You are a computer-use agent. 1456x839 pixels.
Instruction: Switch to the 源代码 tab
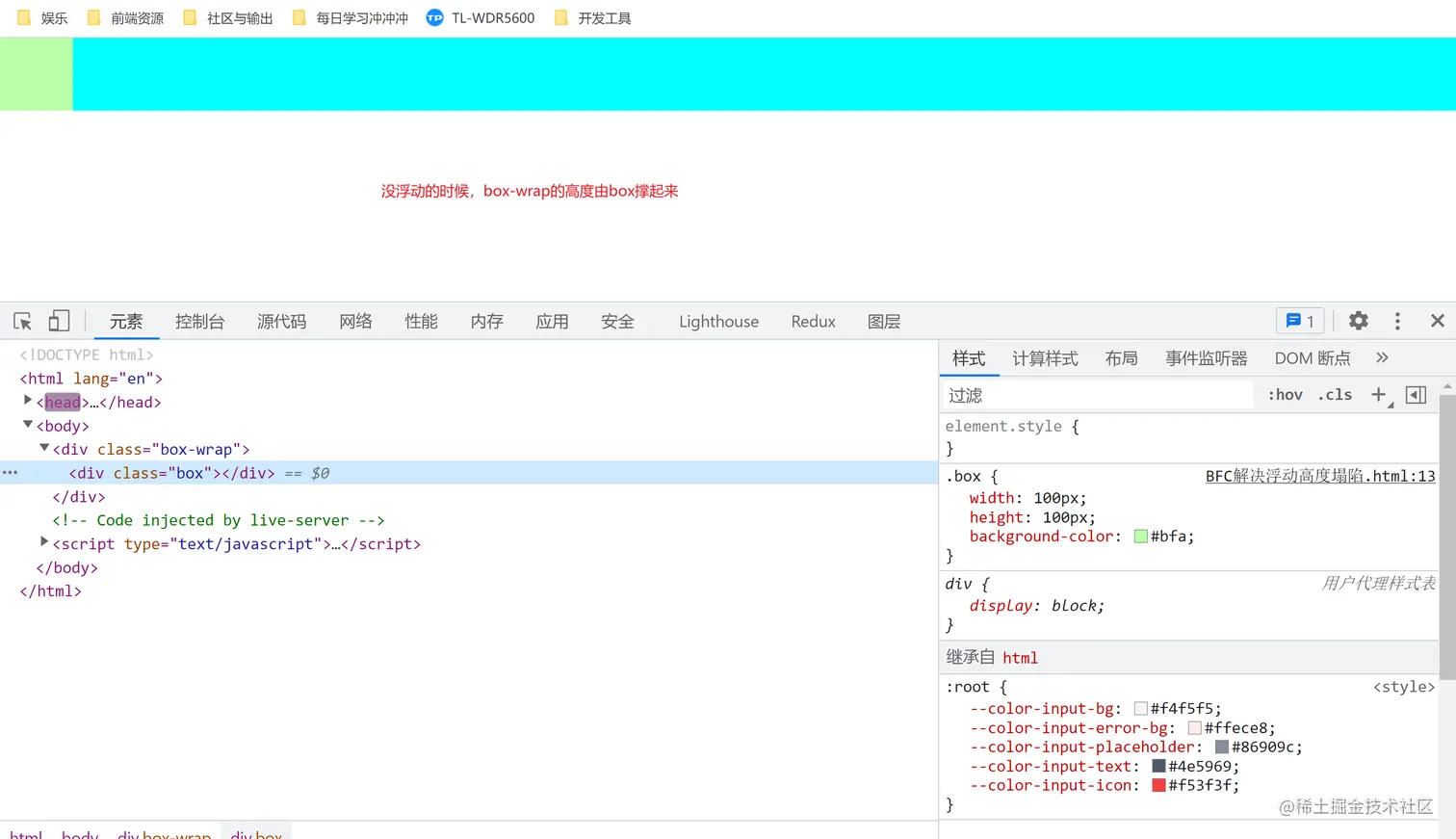tap(282, 321)
